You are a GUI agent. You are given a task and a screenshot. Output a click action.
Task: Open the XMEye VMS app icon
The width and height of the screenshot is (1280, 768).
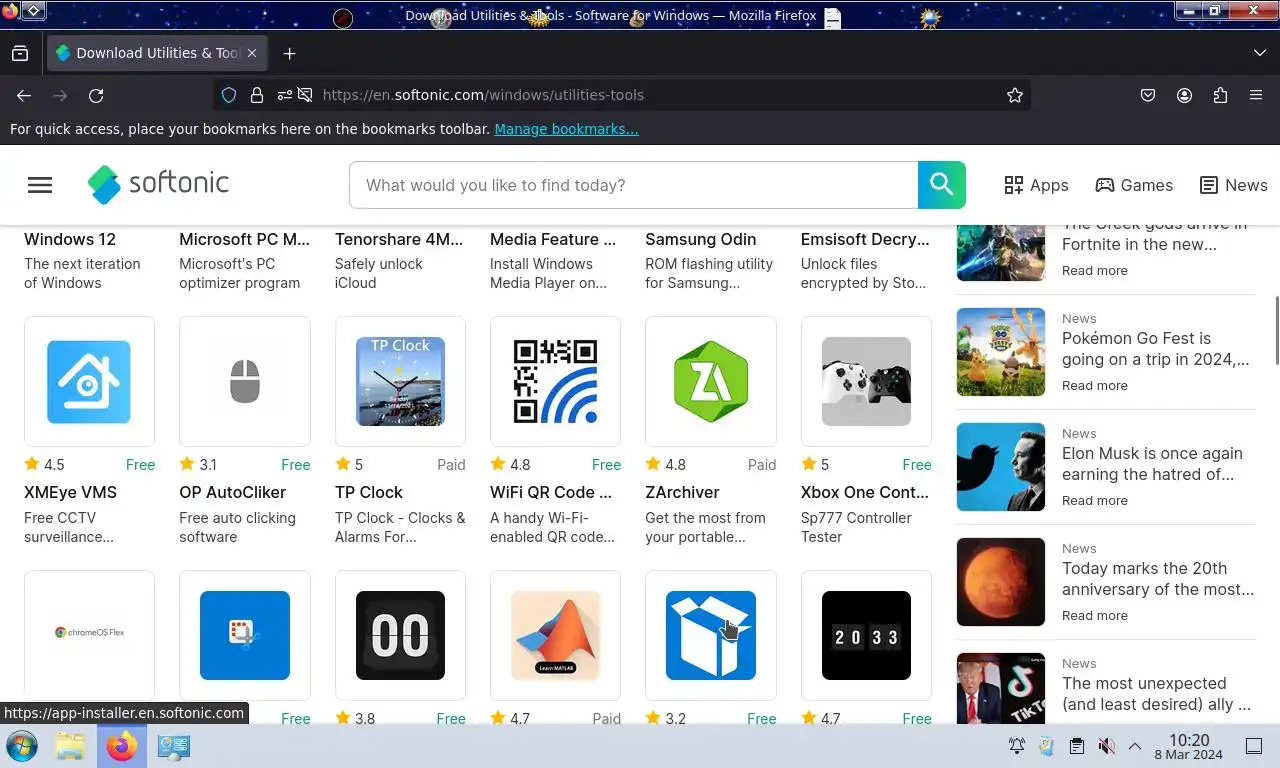click(x=89, y=381)
